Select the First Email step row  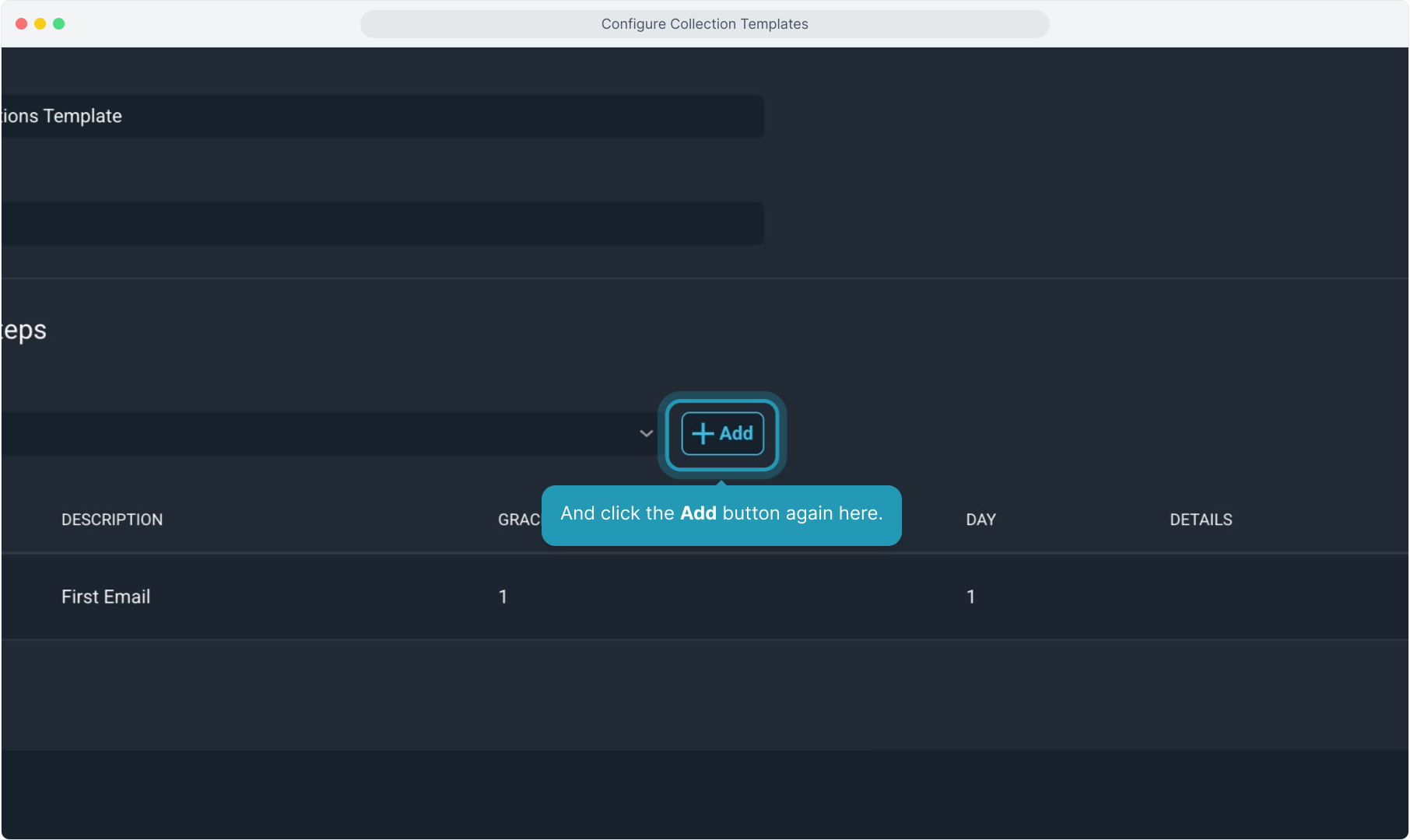(x=106, y=597)
